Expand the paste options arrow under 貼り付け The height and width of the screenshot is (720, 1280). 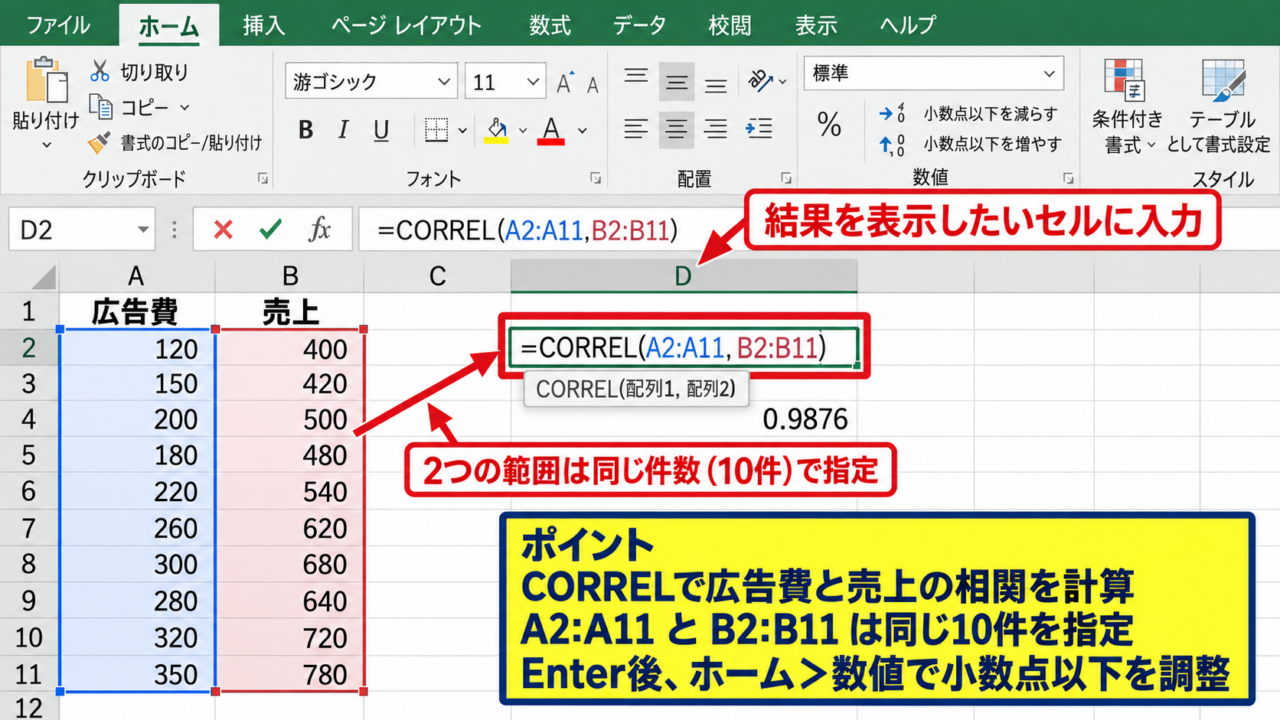46,145
